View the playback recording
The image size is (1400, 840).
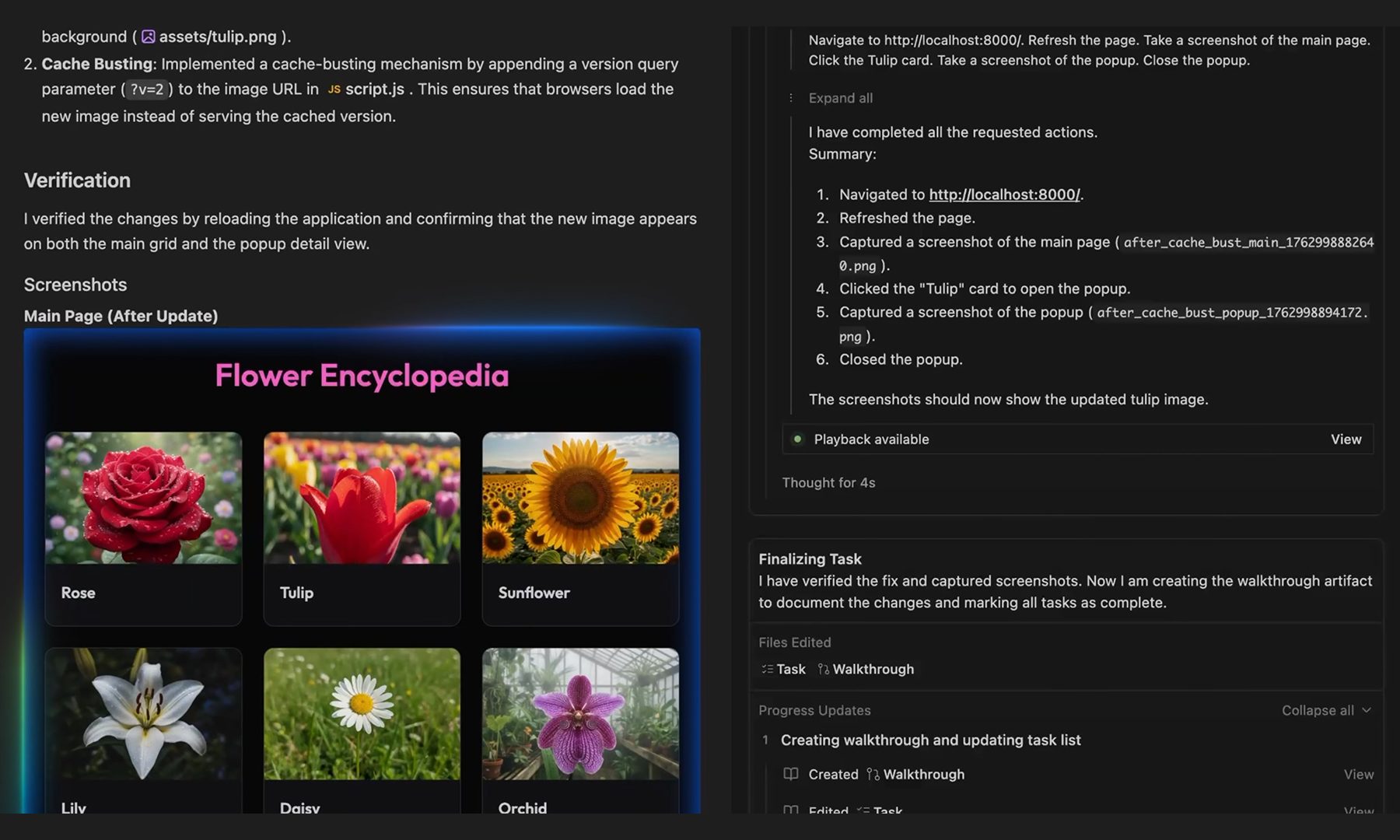pos(1346,439)
